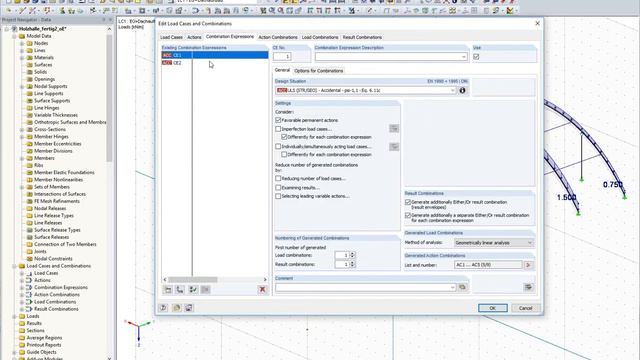Expand Cross-Sections tree node
Screen dimensions: 640x360
click(x=22, y=129)
